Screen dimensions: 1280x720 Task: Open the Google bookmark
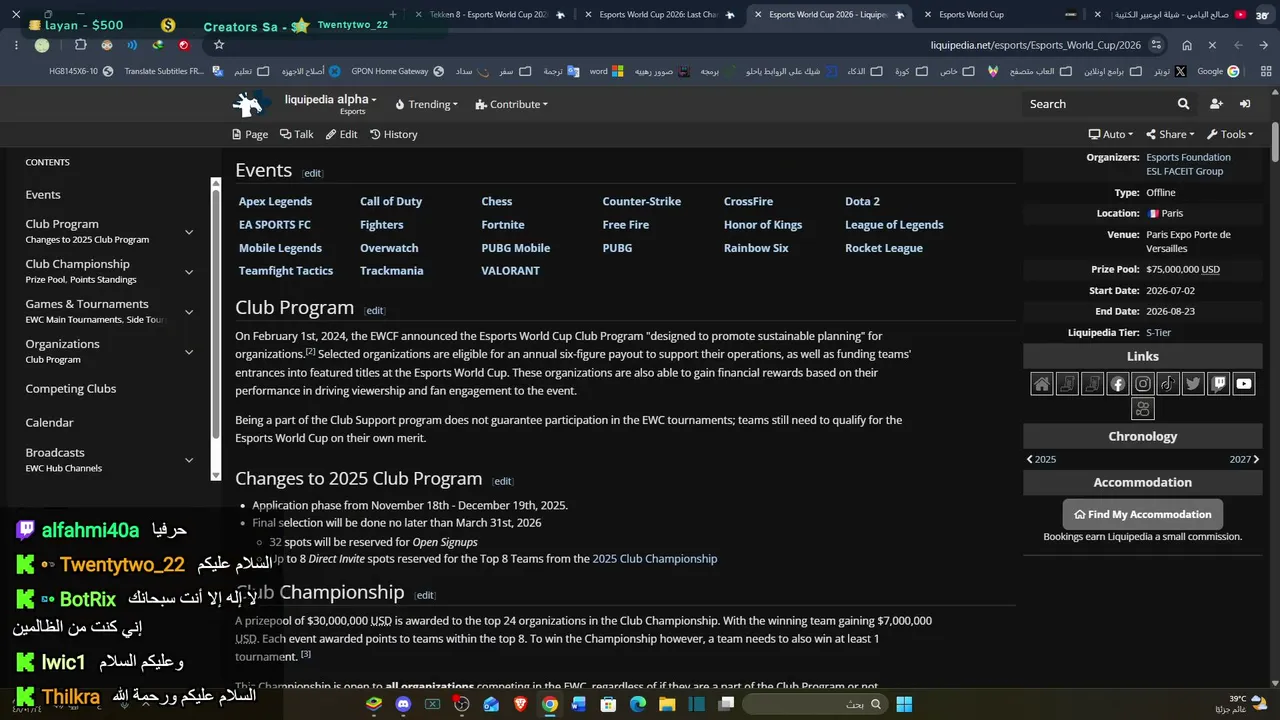[x=1218, y=72]
